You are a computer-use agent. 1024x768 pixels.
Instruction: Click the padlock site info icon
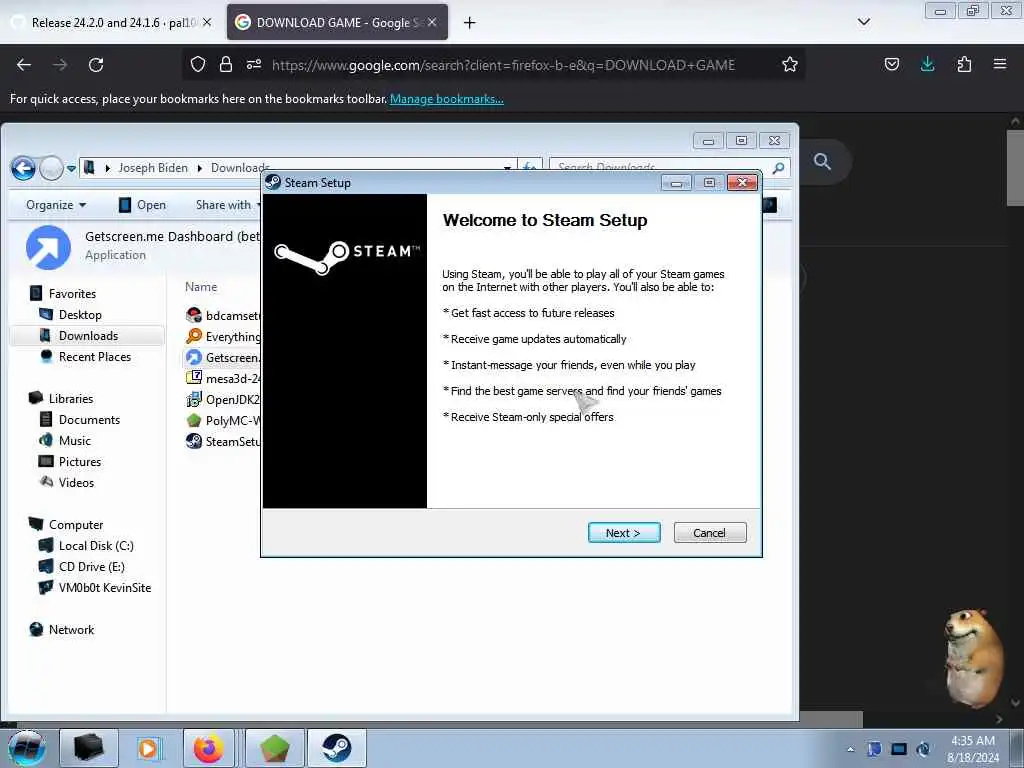point(226,65)
